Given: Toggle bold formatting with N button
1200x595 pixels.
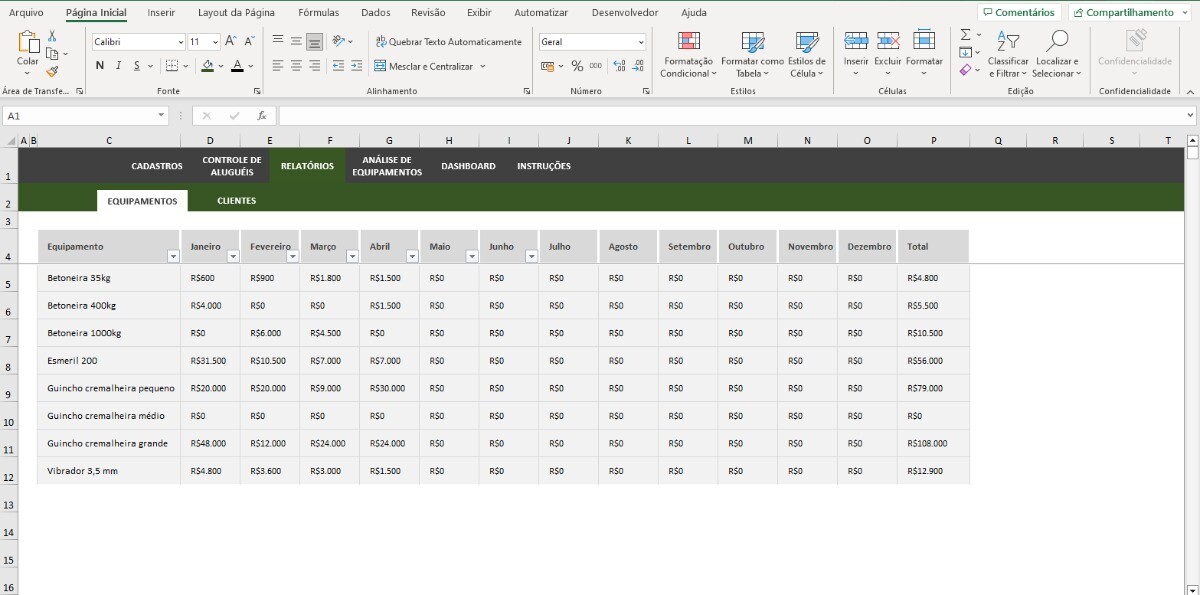Looking at the screenshot, I should coord(100,66).
